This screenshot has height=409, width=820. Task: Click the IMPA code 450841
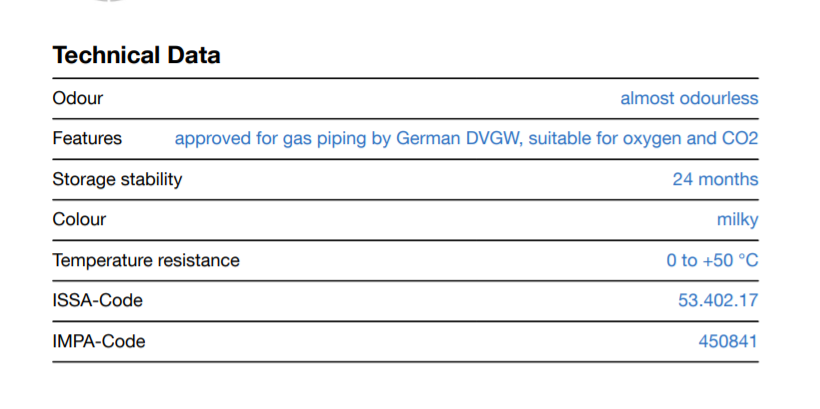click(728, 342)
